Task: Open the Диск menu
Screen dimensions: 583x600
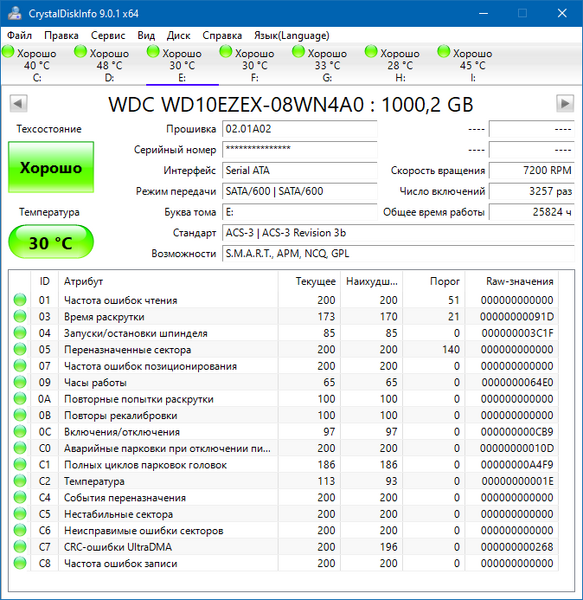Action: [x=179, y=36]
